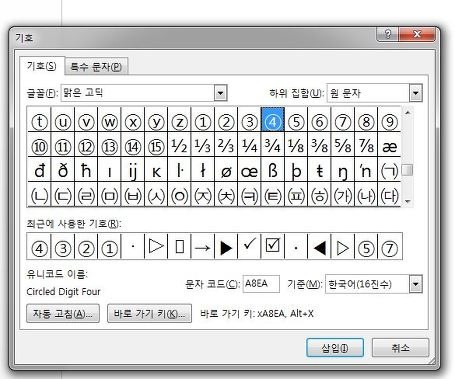This screenshot has width=455, height=379.
Task: Select black right triangle ▶ in recent symbols
Action: tap(226, 247)
